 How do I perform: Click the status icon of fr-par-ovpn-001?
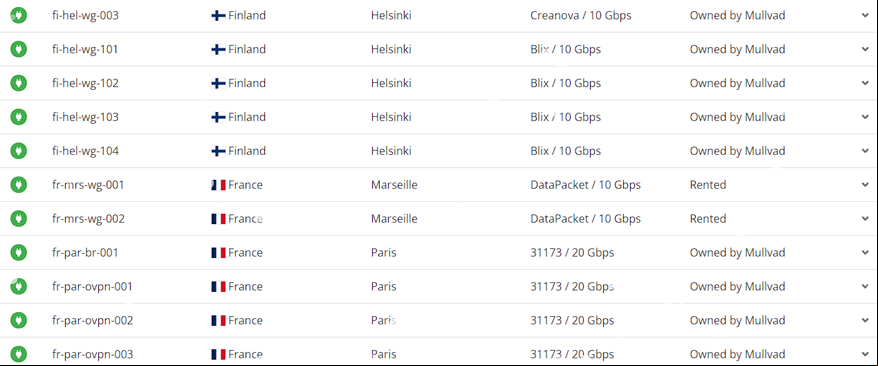click(18, 287)
